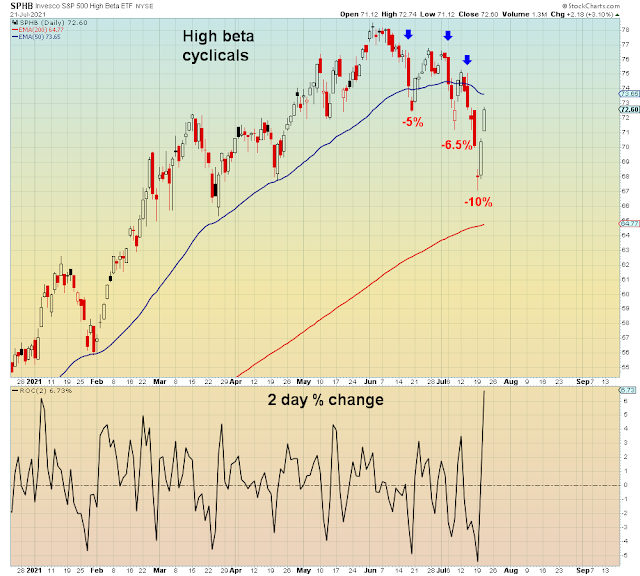Click the -10% drawdown label
640x576 pixels.
tap(478, 202)
